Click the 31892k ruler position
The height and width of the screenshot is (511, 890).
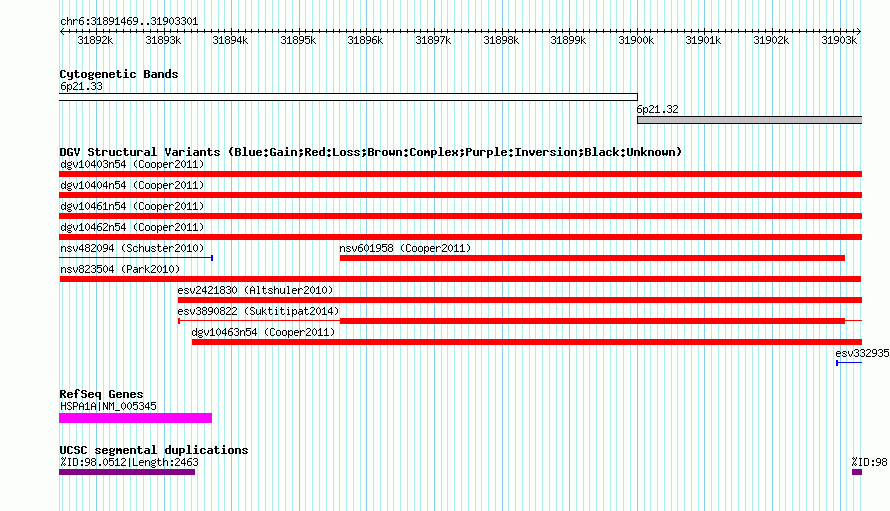(x=95, y=40)
